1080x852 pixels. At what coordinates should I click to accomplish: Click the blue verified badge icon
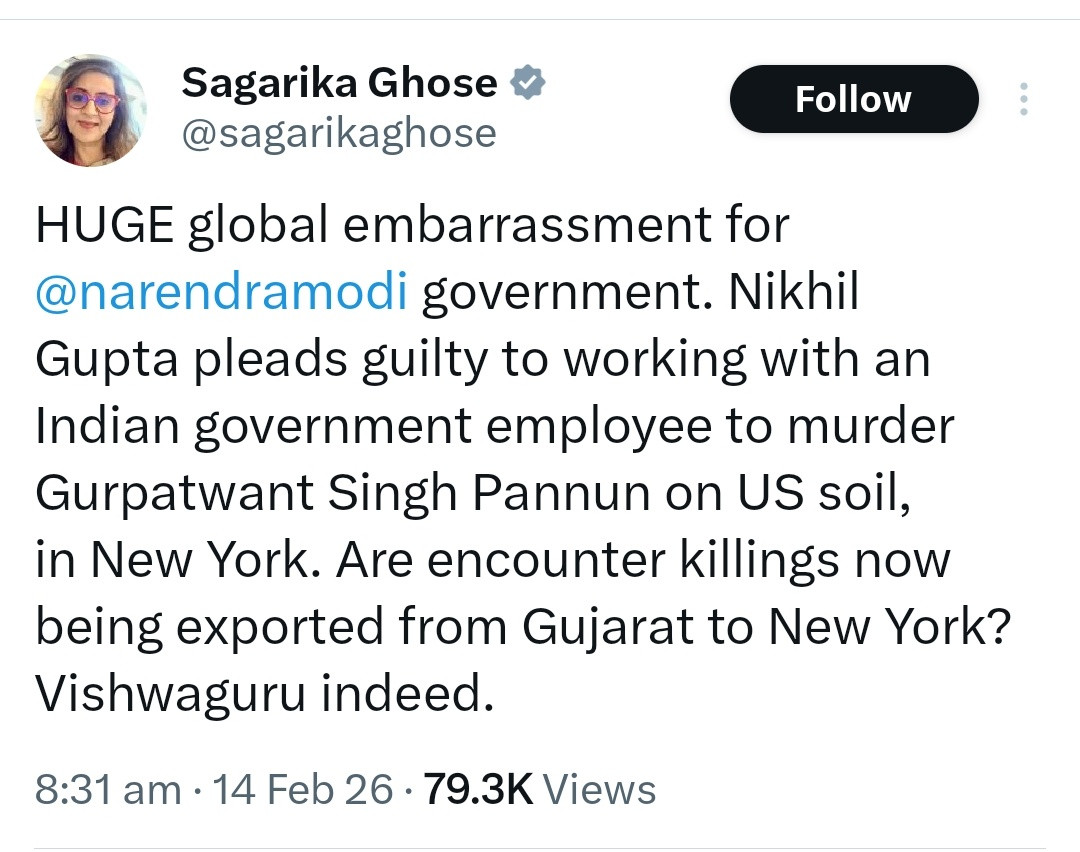[x=527, y=85]
